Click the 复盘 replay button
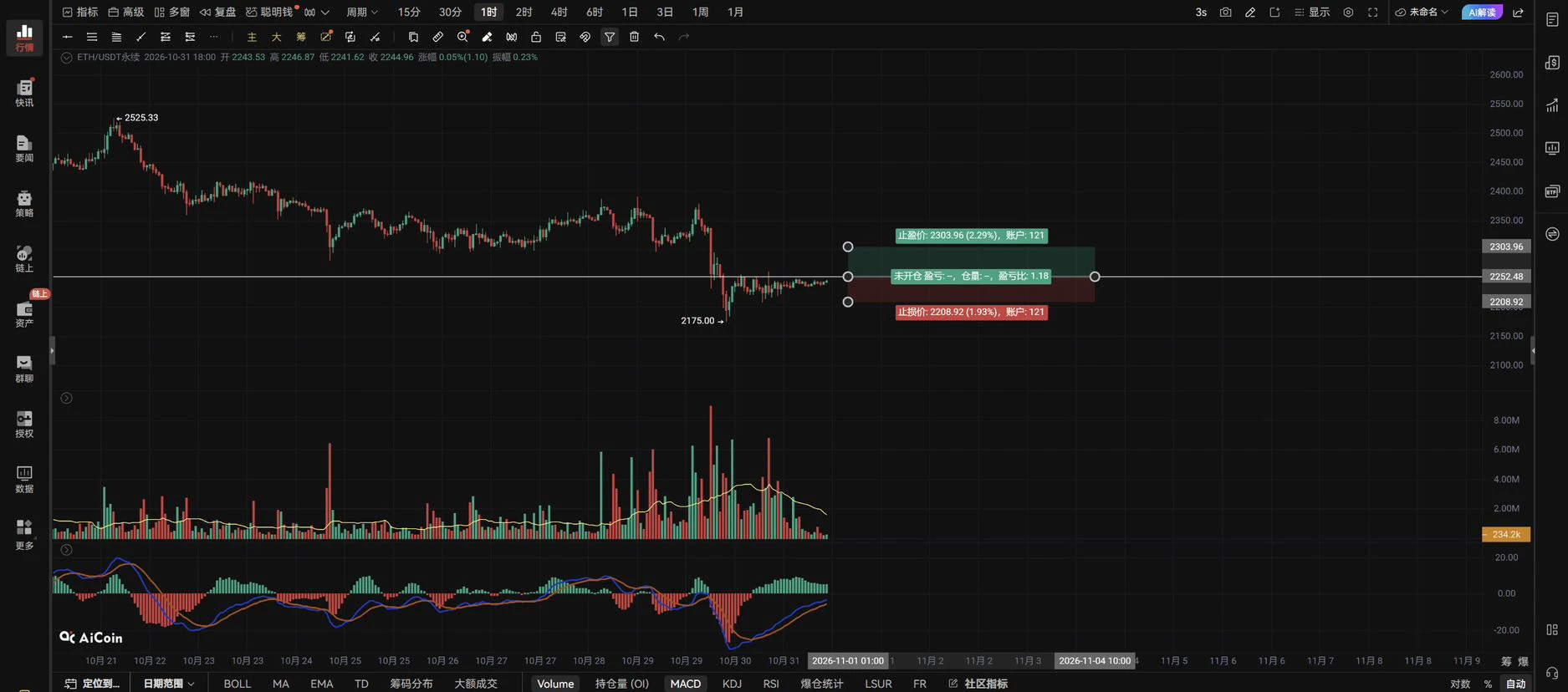The width and height of the screenshot is (1568, 692). tap(217, 13)
